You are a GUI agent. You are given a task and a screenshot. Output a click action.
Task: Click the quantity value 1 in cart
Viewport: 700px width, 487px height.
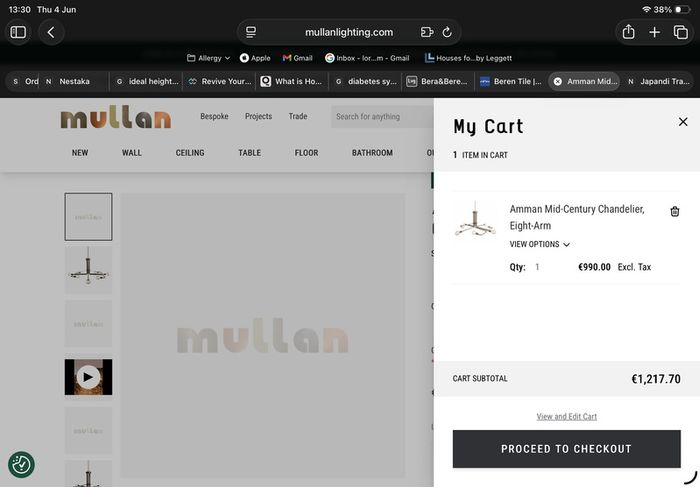tap(537, 267)
